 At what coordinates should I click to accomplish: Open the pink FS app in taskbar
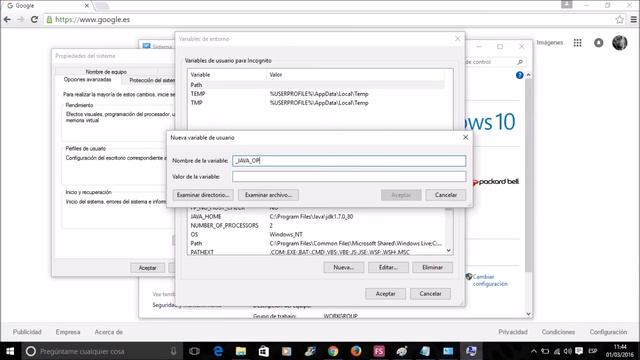click(379, 351)
